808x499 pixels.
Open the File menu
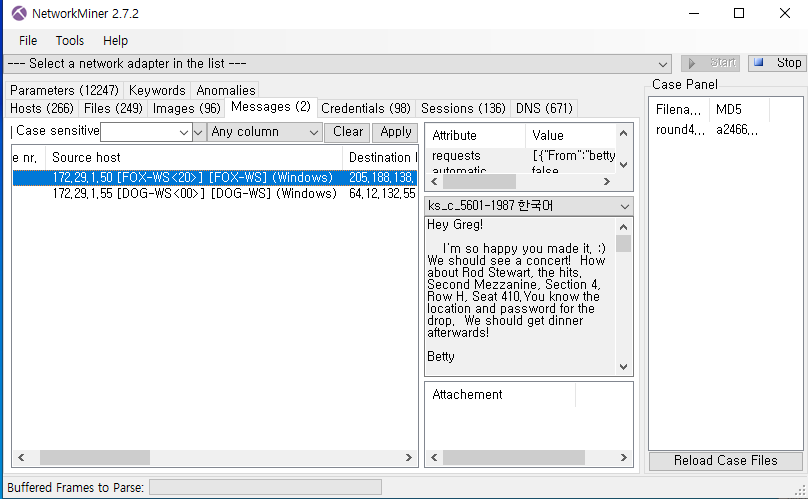click(28, 41)
